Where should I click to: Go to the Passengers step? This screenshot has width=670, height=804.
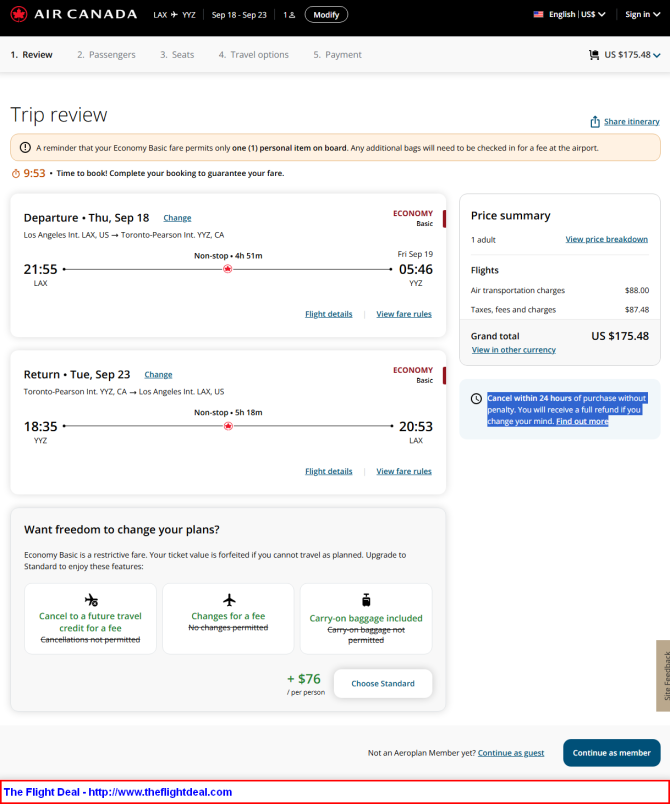pos(106,54)
